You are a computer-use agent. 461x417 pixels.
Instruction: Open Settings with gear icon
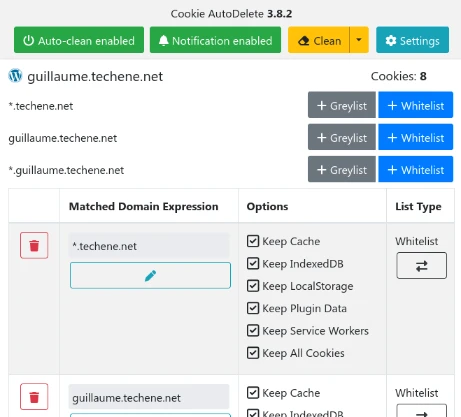coord(412,40)
